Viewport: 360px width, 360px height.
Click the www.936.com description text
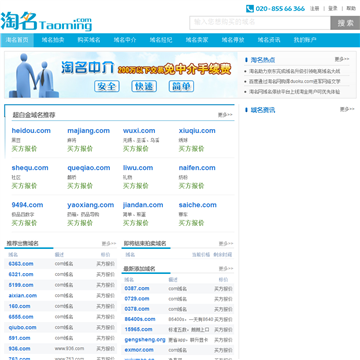pos(69,349)
